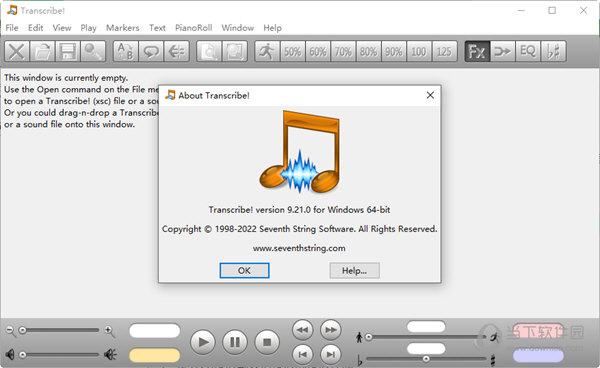Click the Help... button in About dialog
Image resolution: width=600 pixels, height=368 pixels.
point(354,270)
